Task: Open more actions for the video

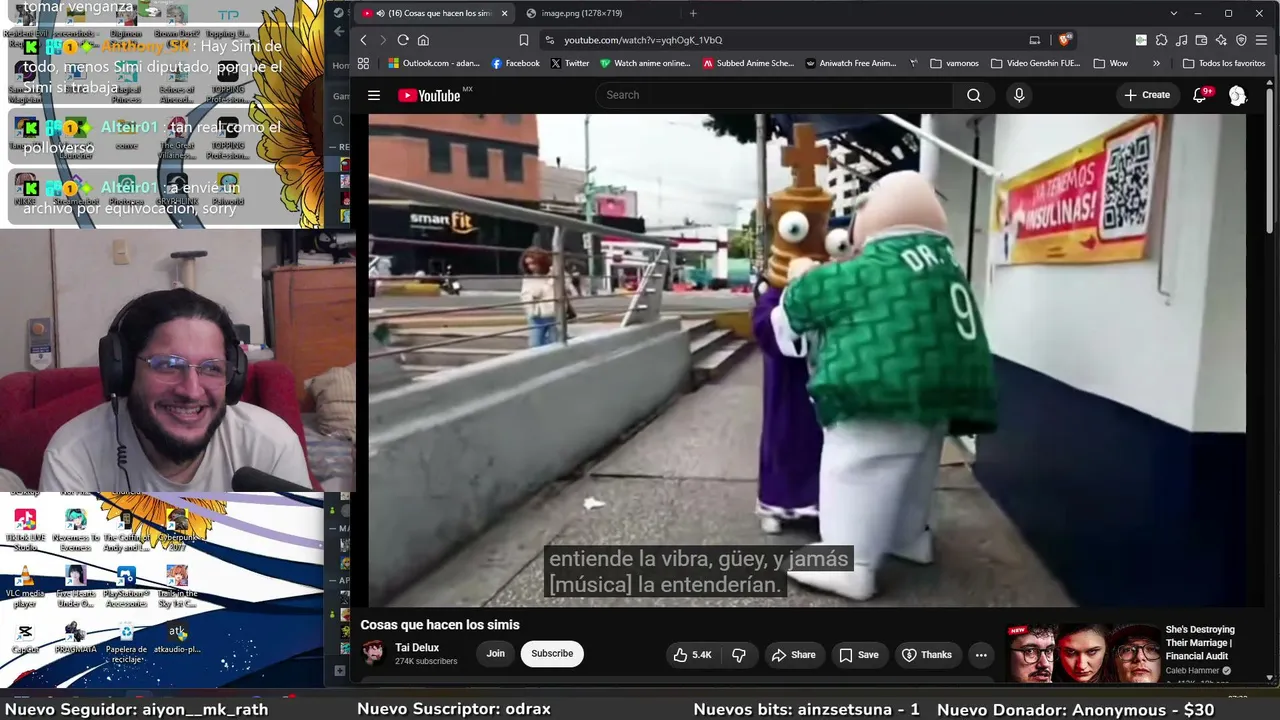Action: click(981, 655)
